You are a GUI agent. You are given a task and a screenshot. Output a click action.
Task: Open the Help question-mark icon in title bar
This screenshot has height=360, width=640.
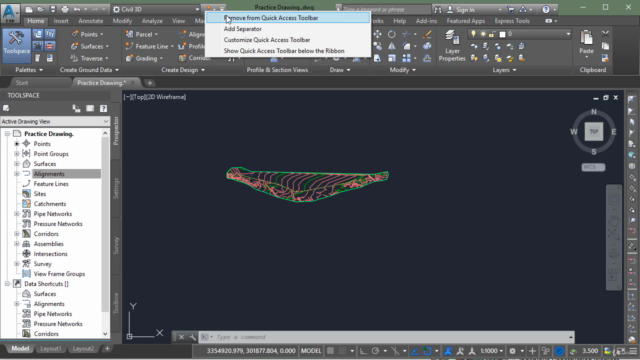[546, 9]
